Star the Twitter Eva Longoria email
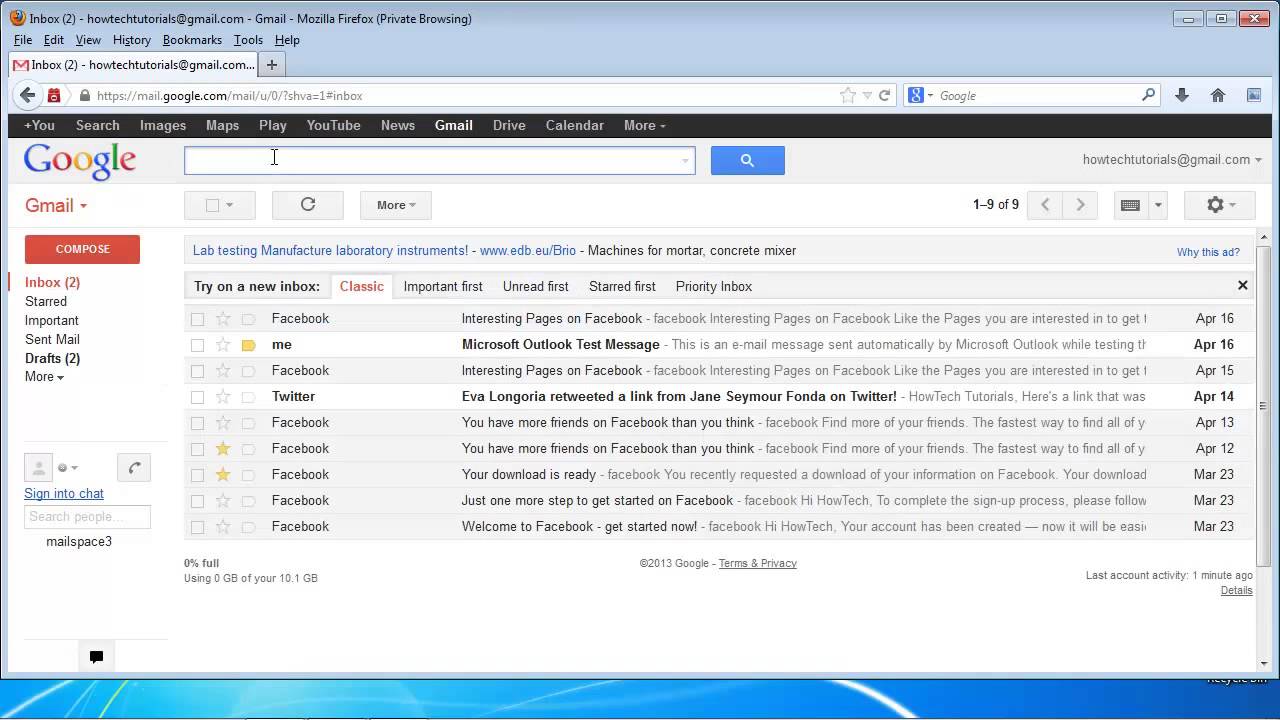1280x720 pixels. tap(223, 396)
